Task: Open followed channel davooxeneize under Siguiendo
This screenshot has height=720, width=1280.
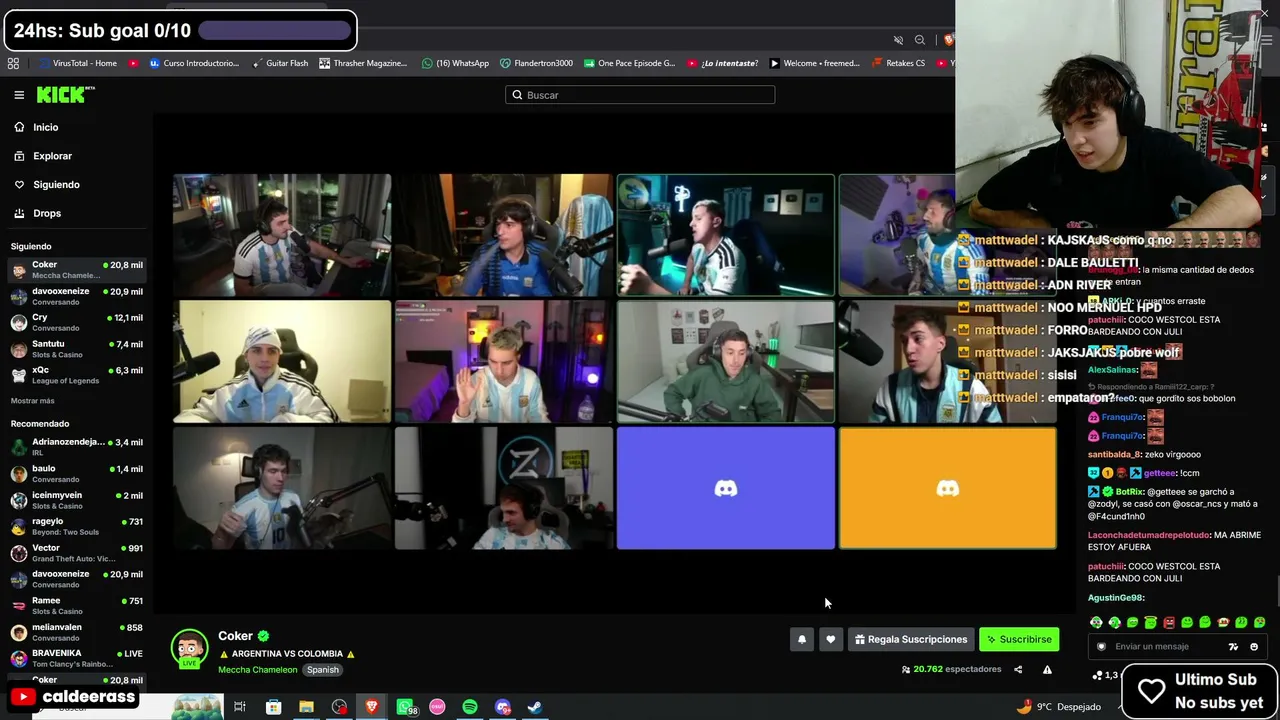Action: [x=76, y=296]
